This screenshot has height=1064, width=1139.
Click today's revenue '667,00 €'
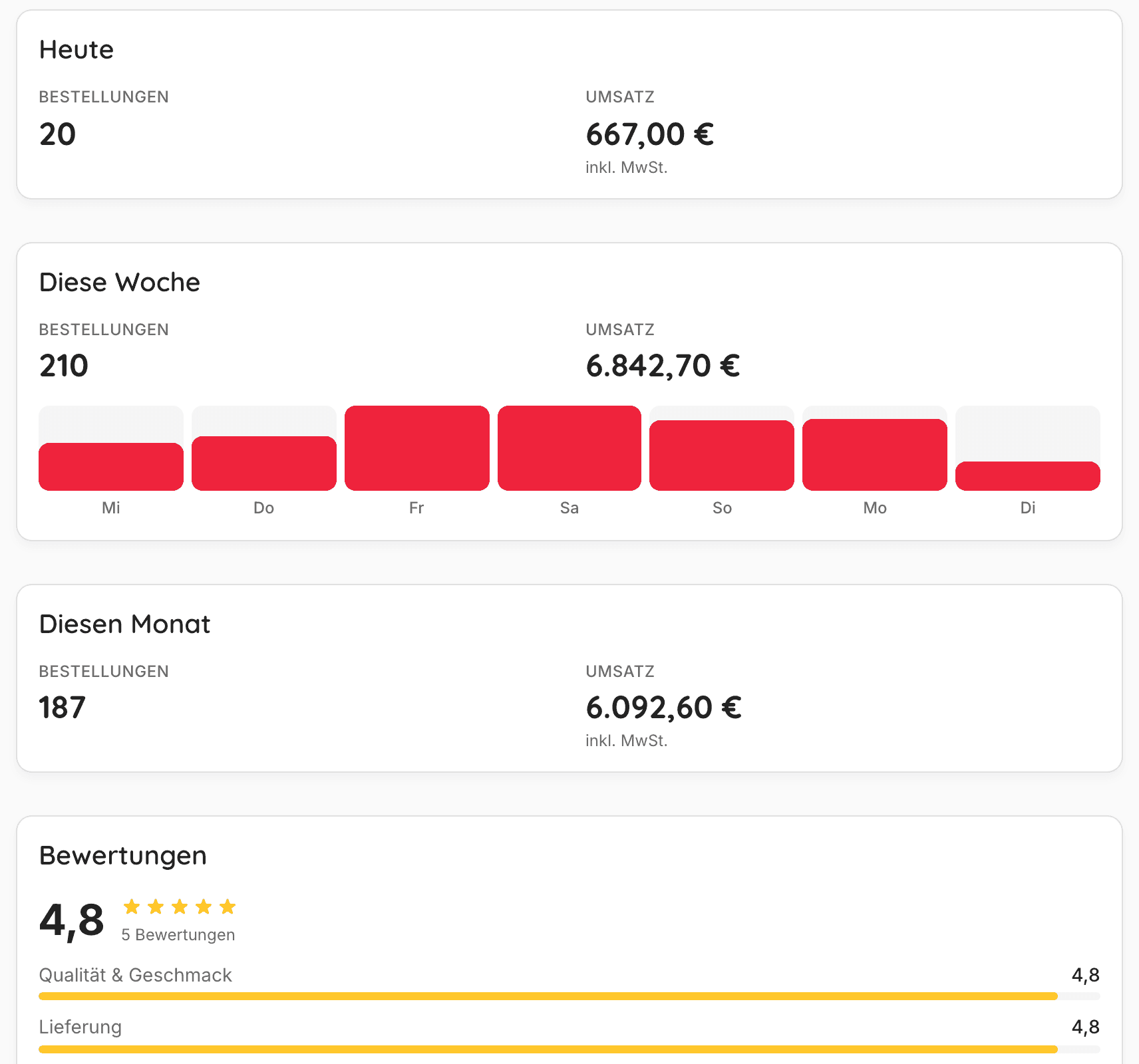(x=650, y=134)
